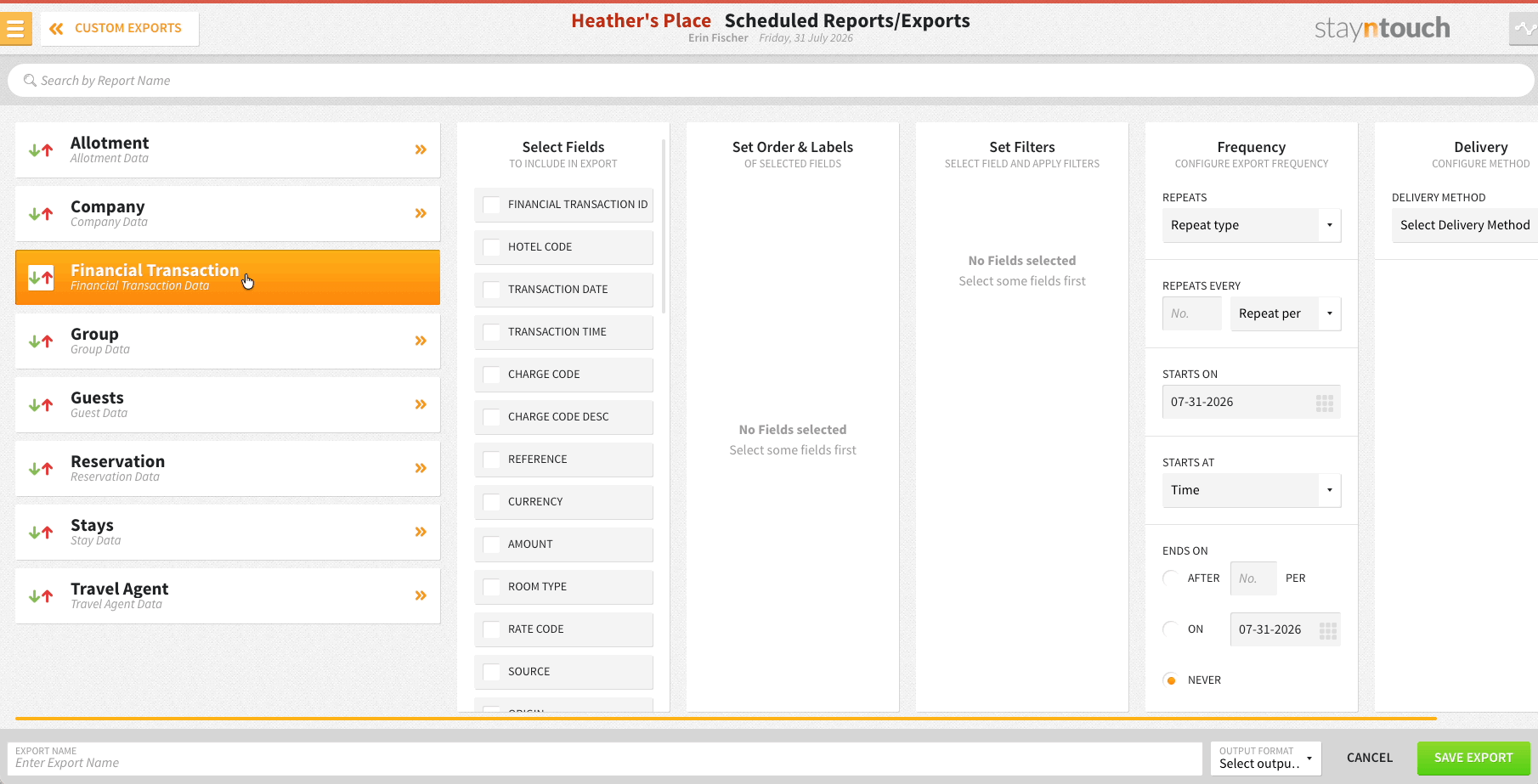Select the Company export category

[x=228, y=213]
